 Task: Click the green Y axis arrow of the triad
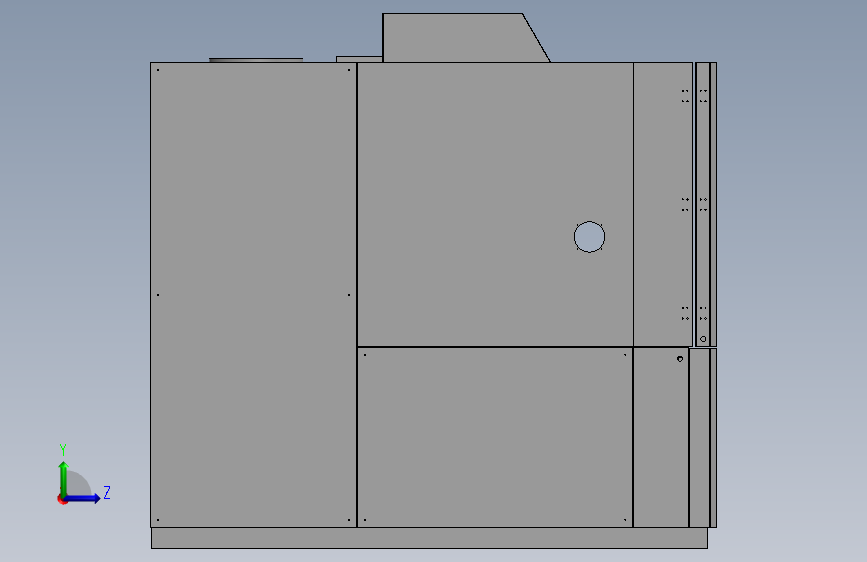tap(64, 478)
